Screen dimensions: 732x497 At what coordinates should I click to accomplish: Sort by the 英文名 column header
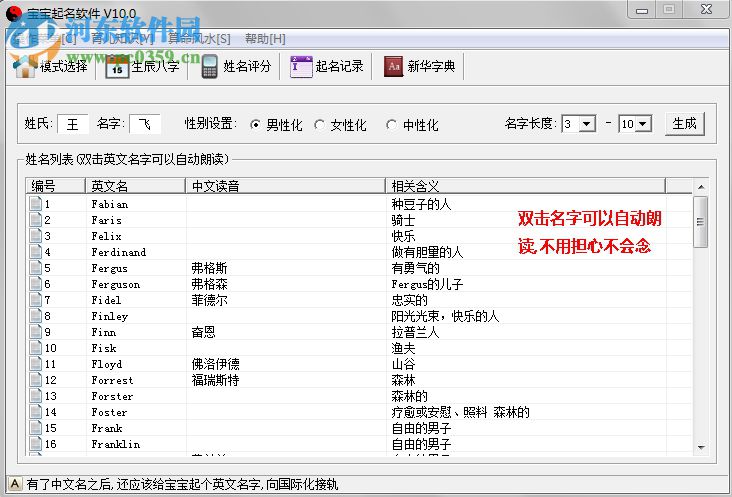point(135,186)
